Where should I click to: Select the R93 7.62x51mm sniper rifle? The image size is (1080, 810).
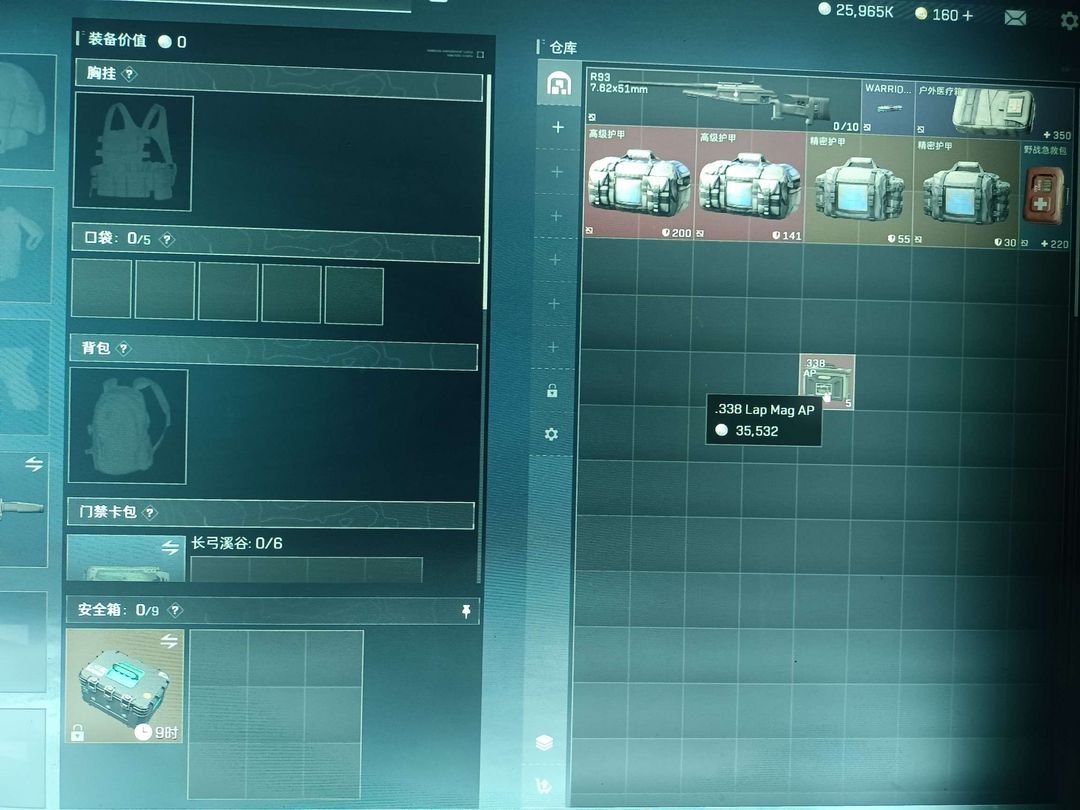click(723, 101)
